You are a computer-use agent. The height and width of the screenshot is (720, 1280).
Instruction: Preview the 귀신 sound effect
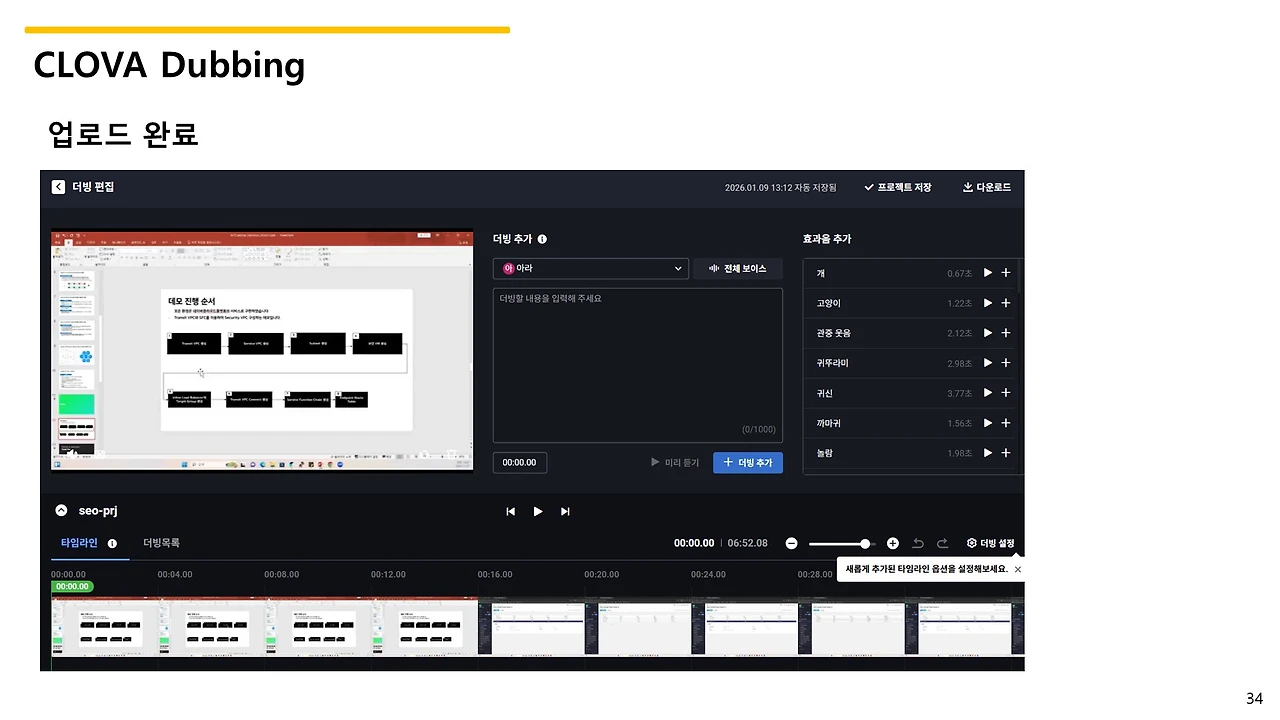[988, 393]
